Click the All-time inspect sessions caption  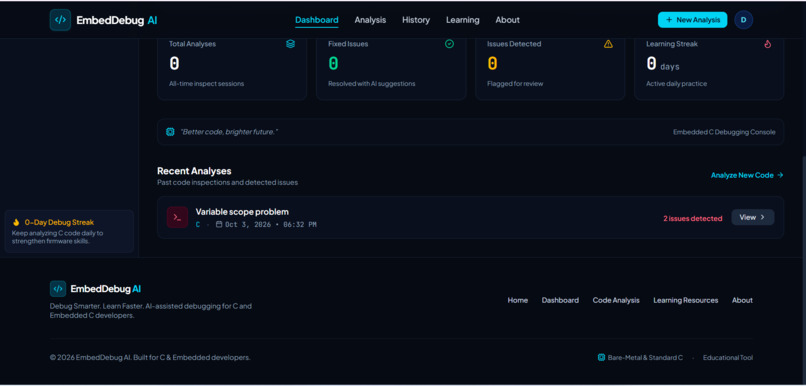pos(207,83)
